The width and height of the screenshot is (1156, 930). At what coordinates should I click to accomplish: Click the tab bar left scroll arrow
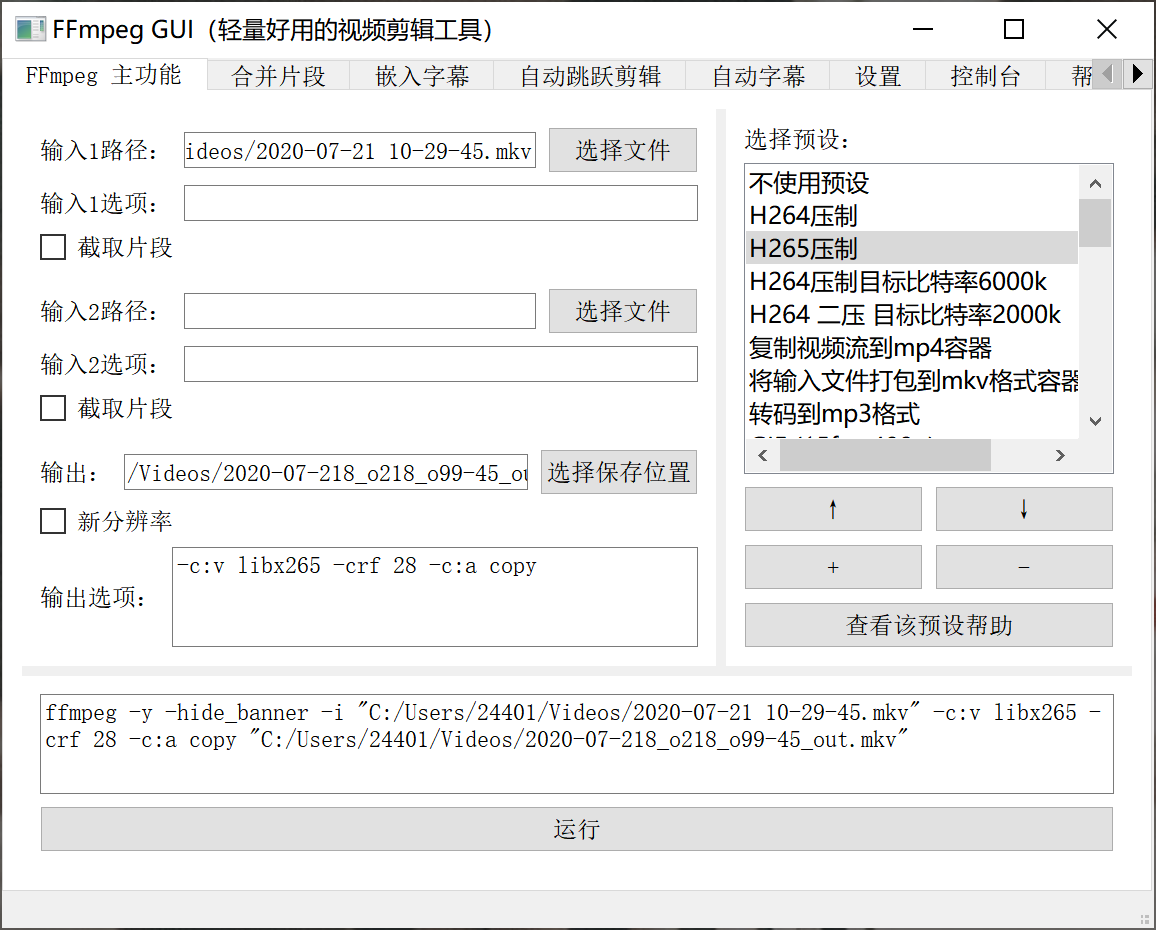click(1107, 74)
